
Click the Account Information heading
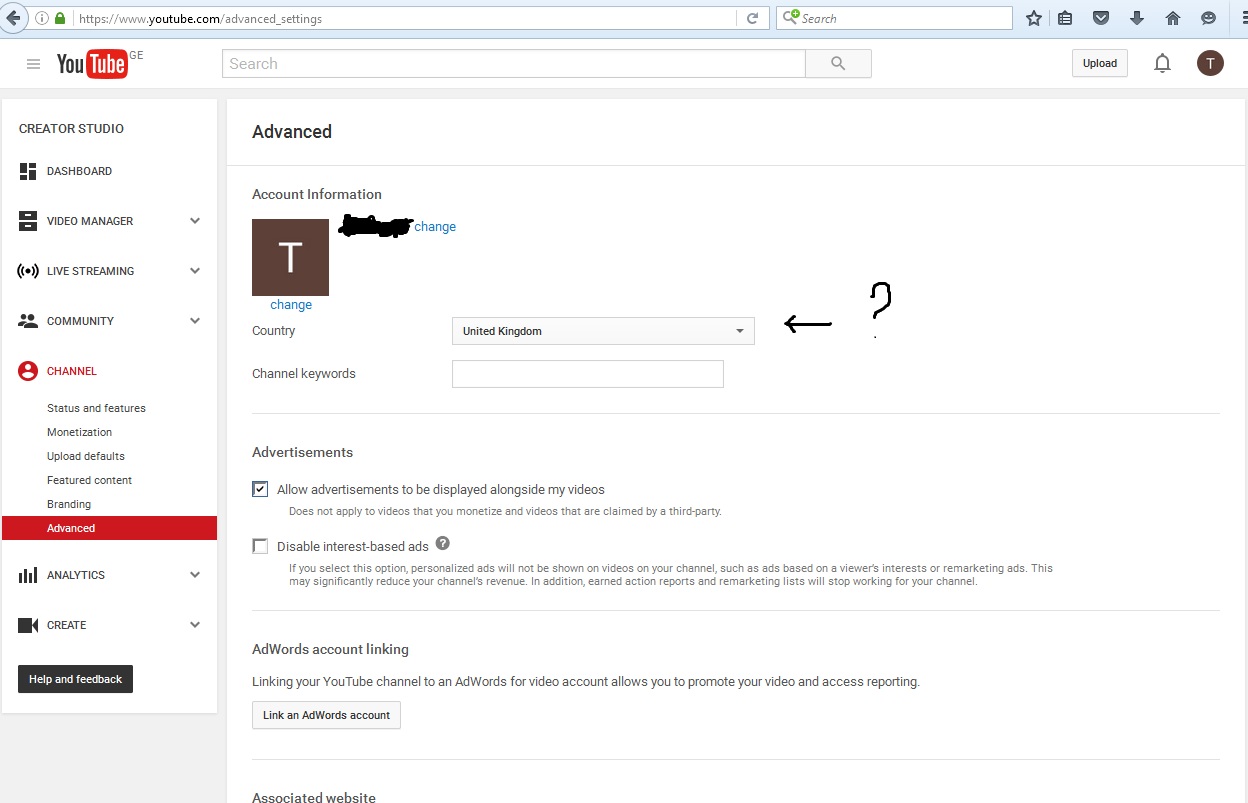pos(317,194)
